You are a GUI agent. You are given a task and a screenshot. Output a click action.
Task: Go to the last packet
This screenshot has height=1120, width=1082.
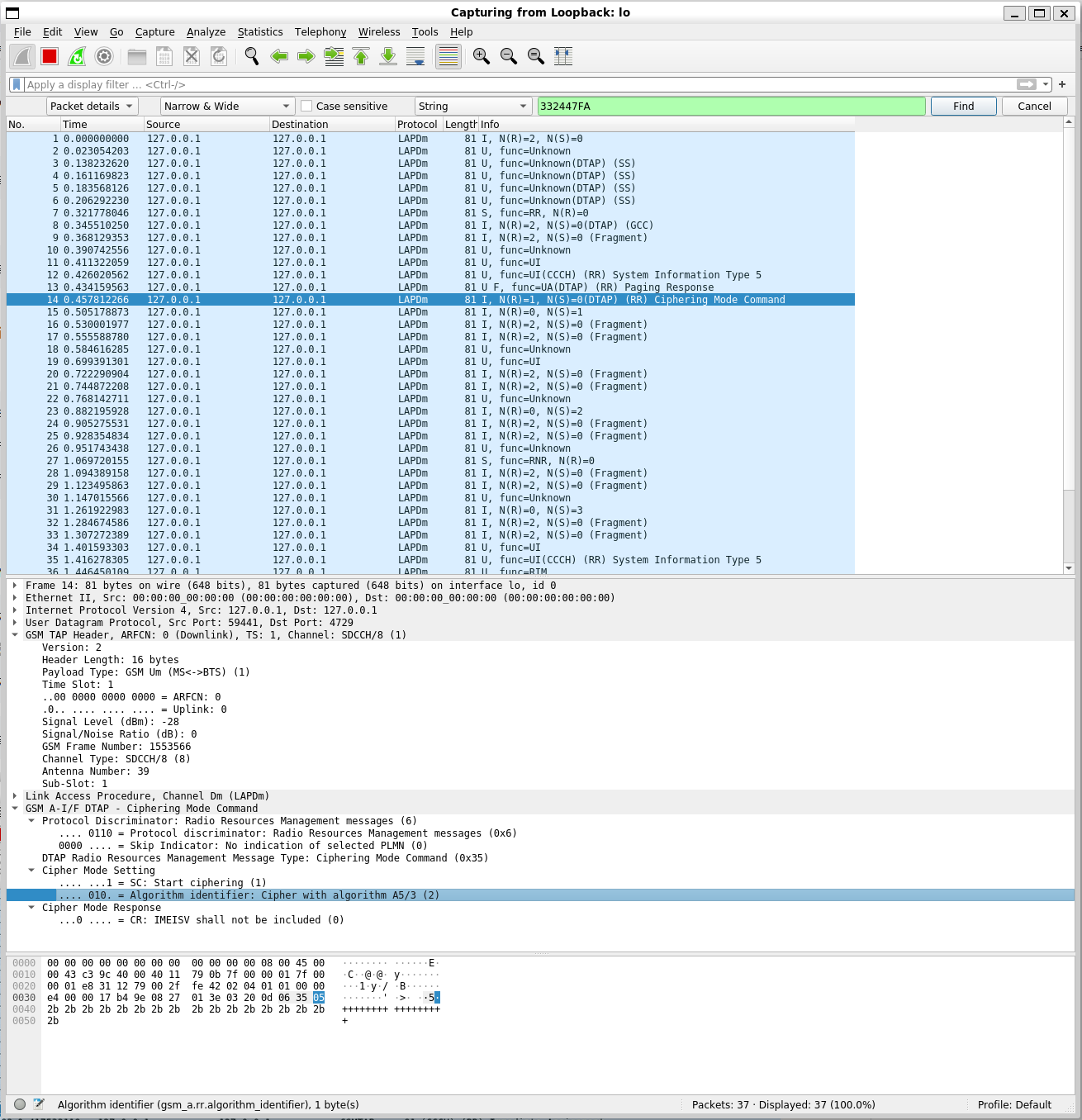pyautogui.click(x=387, y=56)
